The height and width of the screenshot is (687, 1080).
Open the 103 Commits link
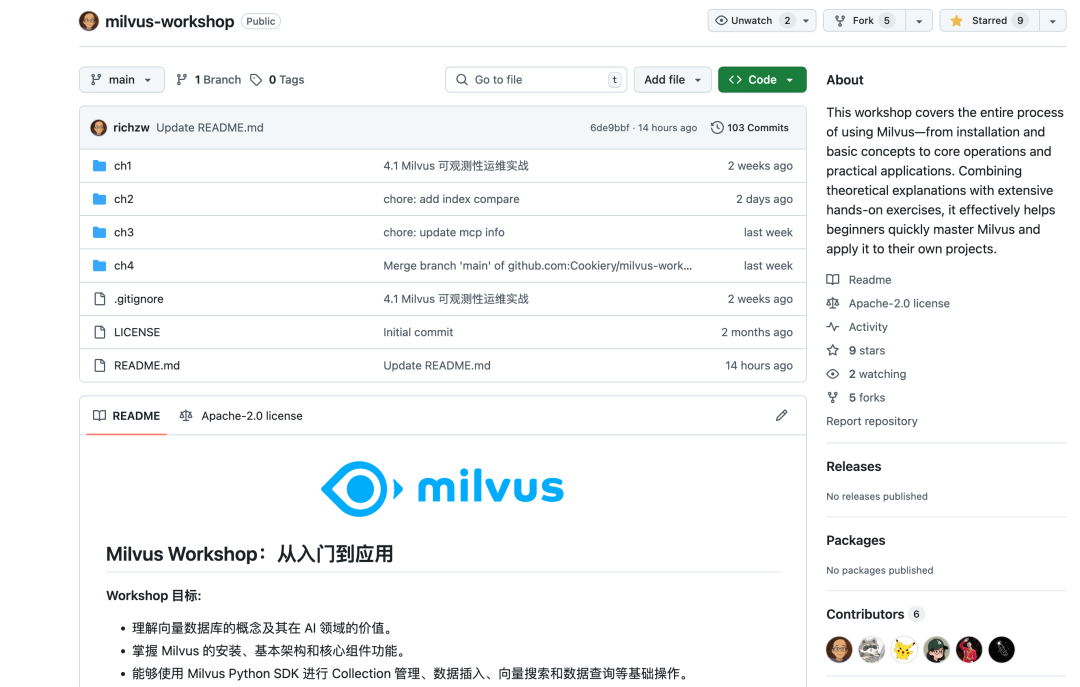(750, 127)
